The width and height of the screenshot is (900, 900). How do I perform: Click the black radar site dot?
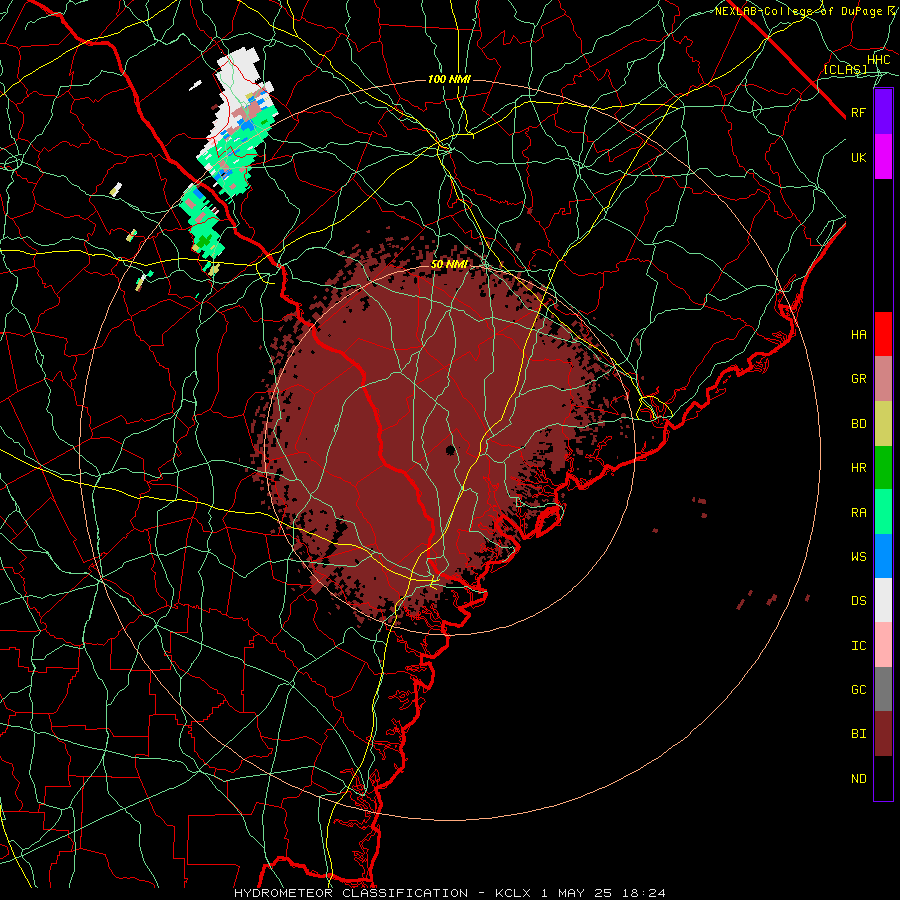point(451,449)
